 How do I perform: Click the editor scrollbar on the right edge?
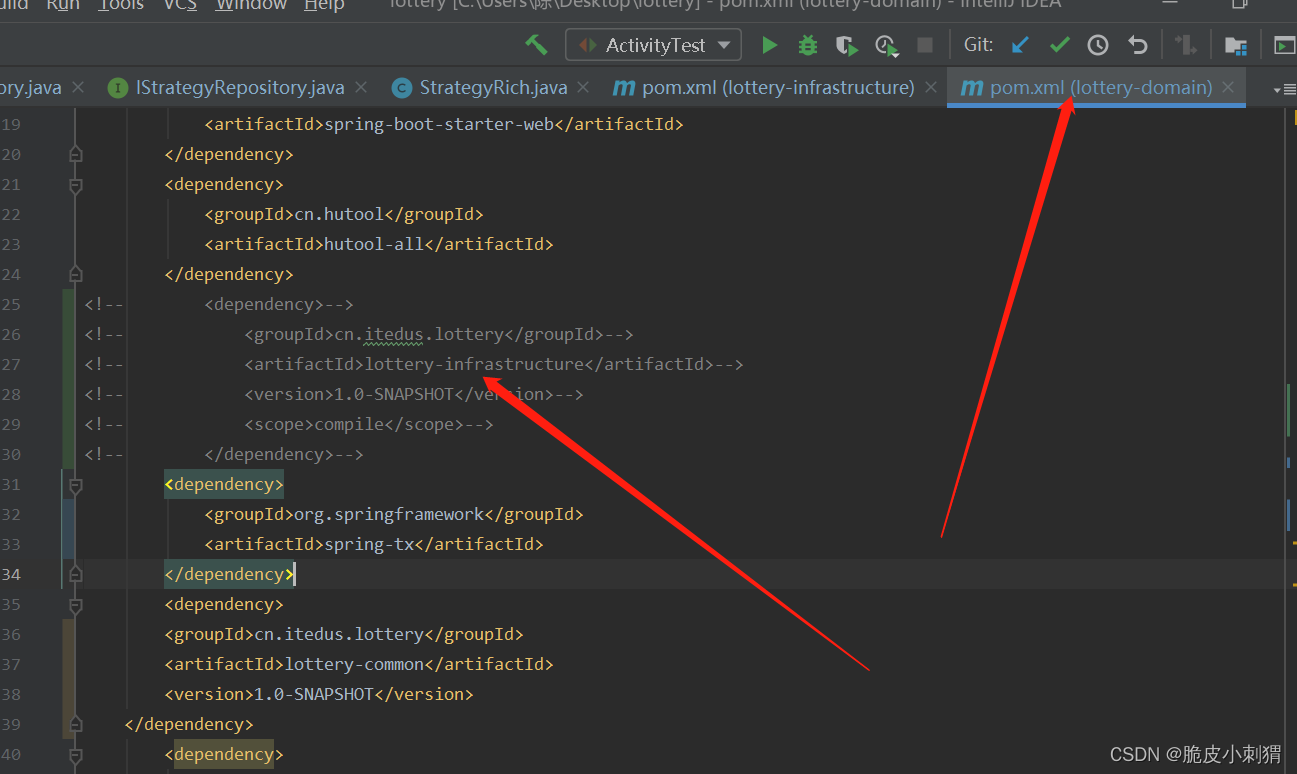(x=1288, y=400)
